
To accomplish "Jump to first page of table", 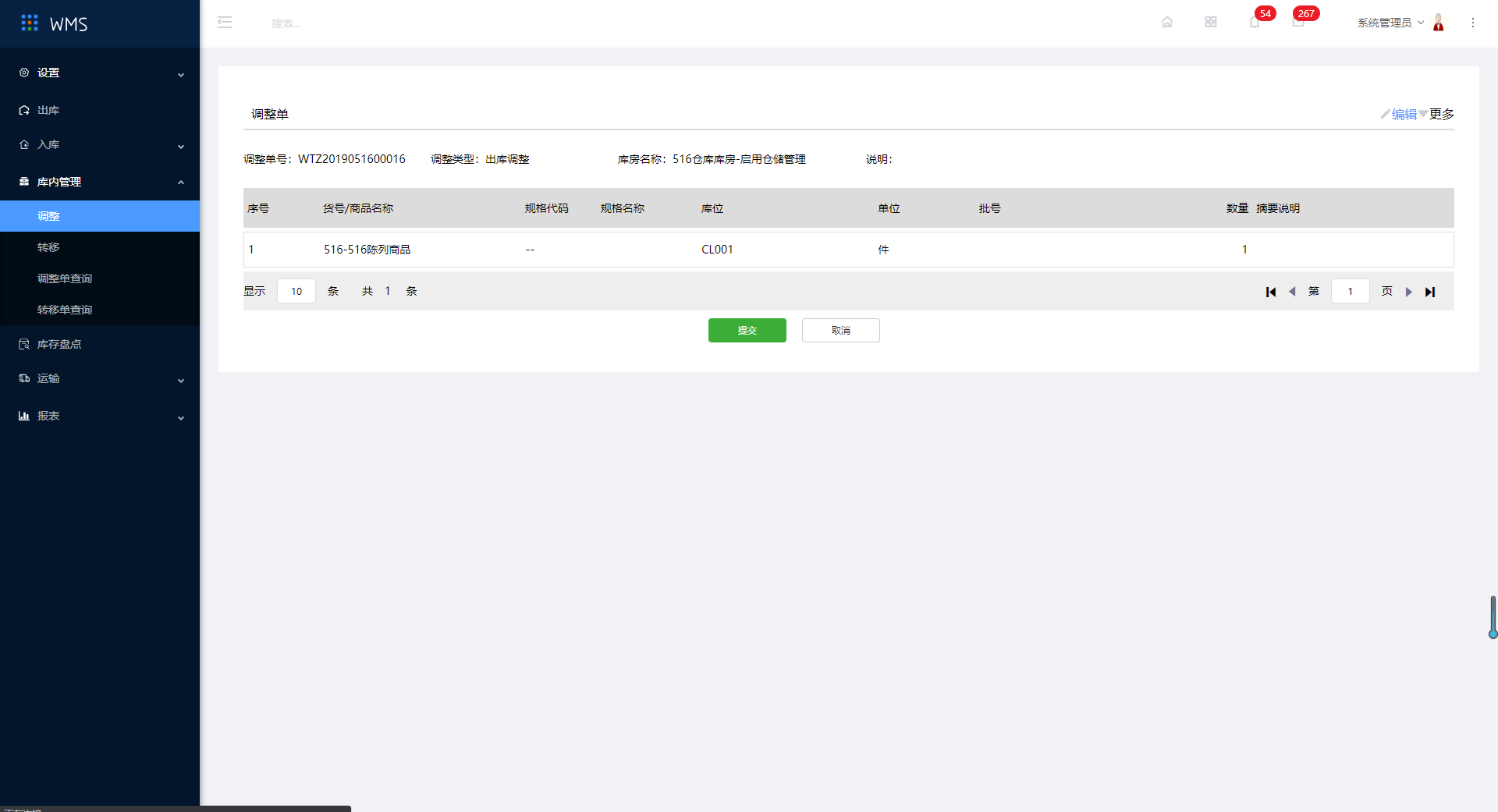I will pos(1271,292).
